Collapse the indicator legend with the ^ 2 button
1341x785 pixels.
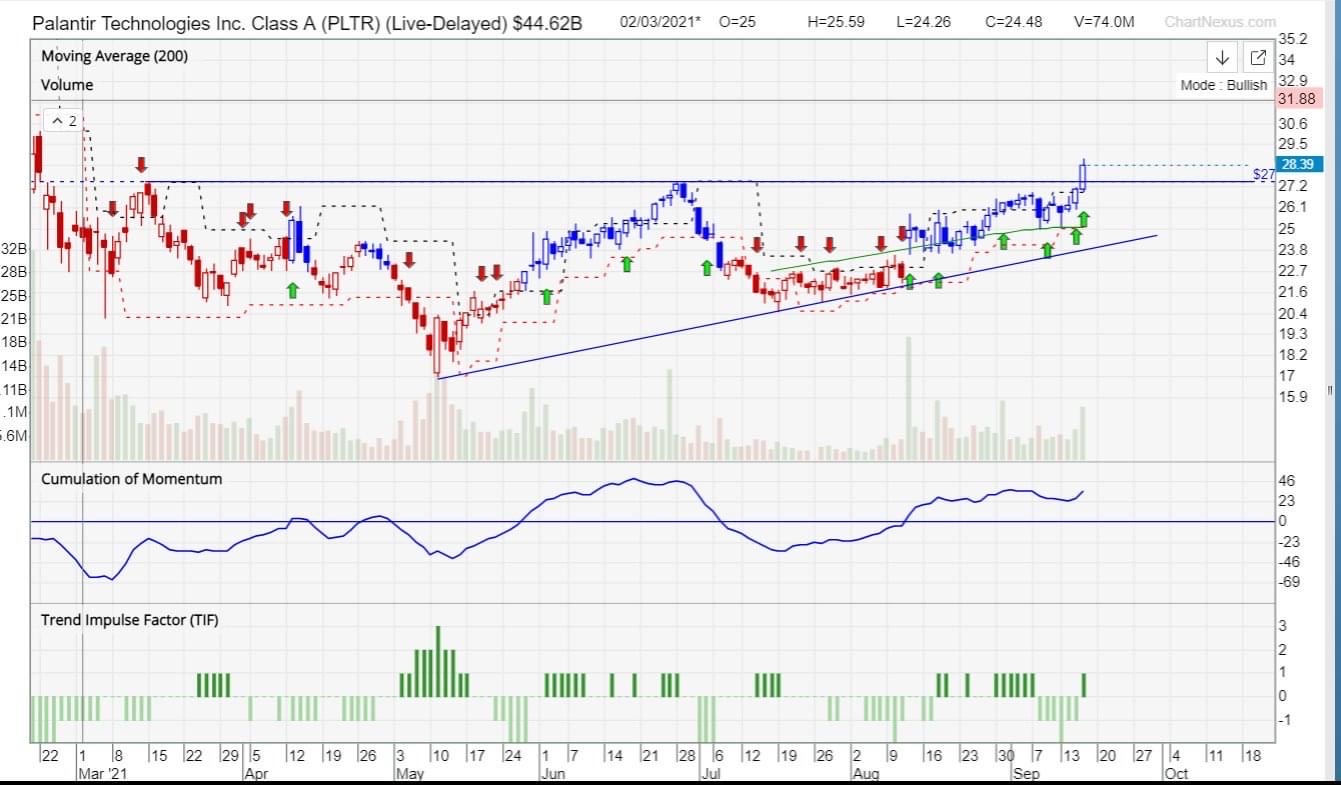[x=65, y=120]
